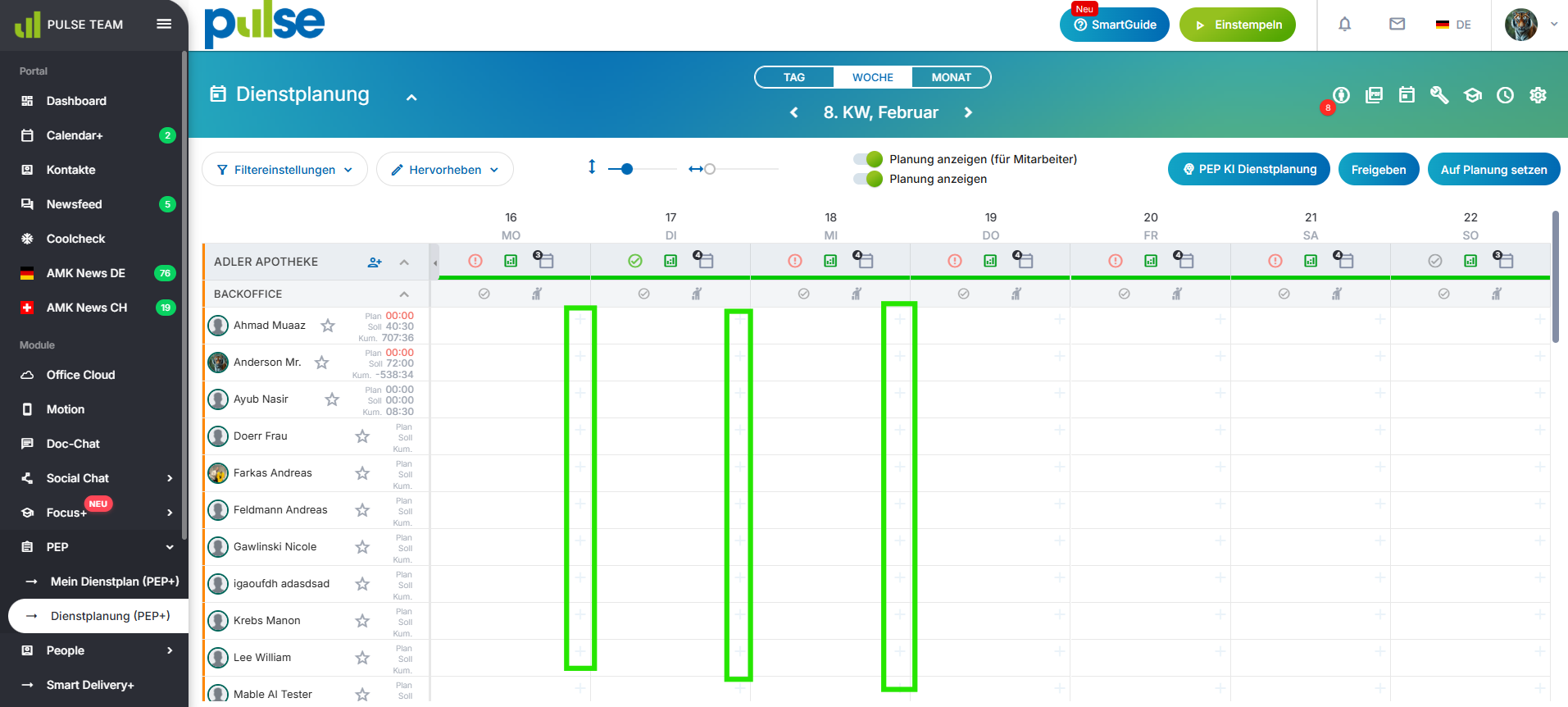Collapse the Backoffice section
This screenshot has width=1568, height=707.
(404, 294)
